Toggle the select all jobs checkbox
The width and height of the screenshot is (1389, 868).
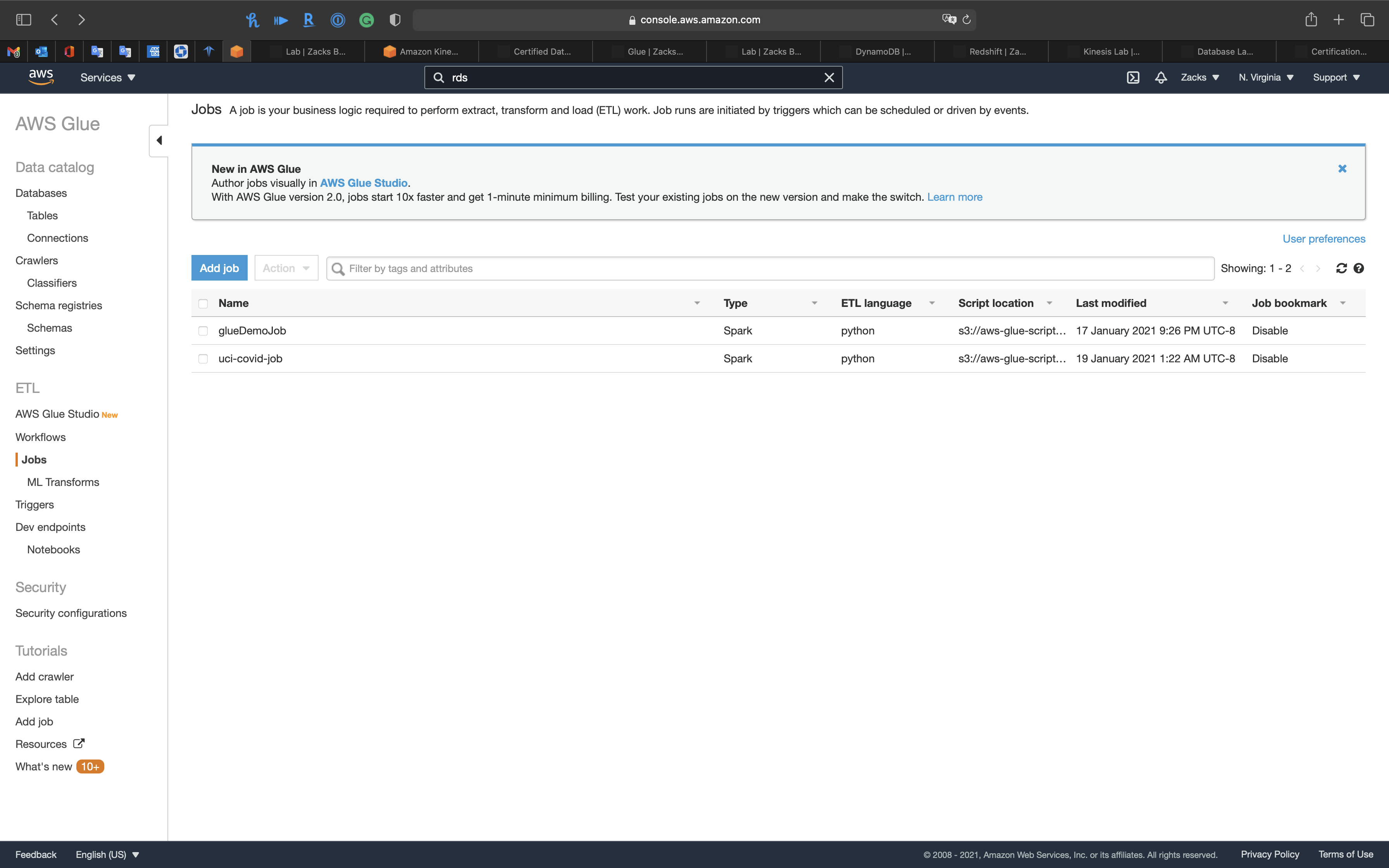[x=203, y=303]
